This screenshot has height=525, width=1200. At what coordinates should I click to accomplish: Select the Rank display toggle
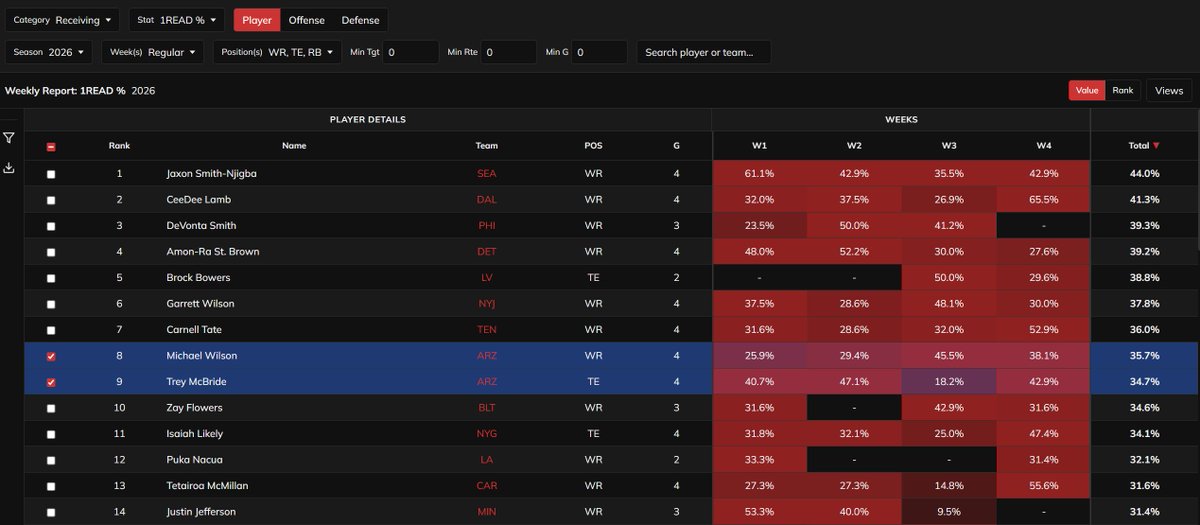click(x=1123, y=90)
